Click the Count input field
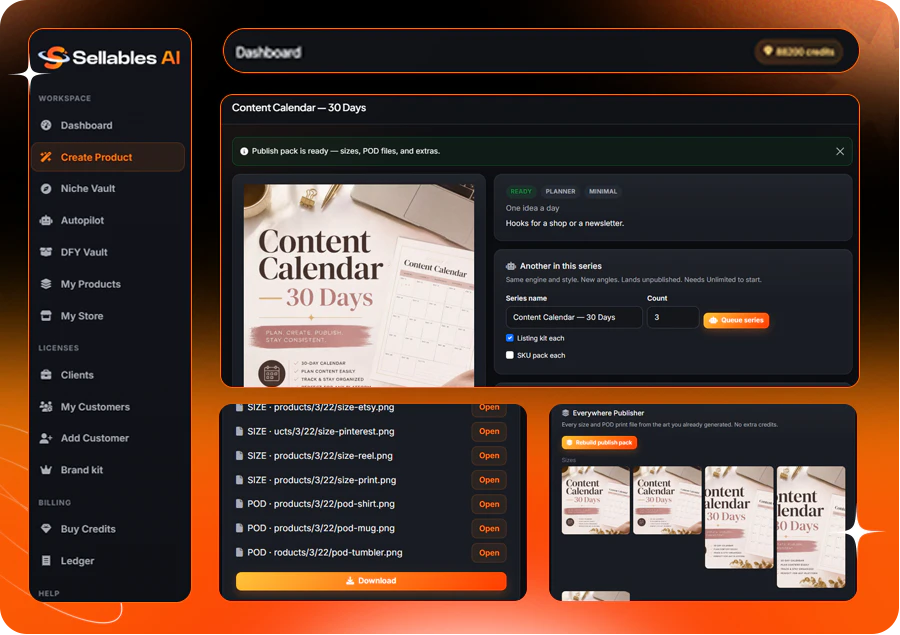Image resolution: width=900 pixels, height=635 pixels. (673, 318)
